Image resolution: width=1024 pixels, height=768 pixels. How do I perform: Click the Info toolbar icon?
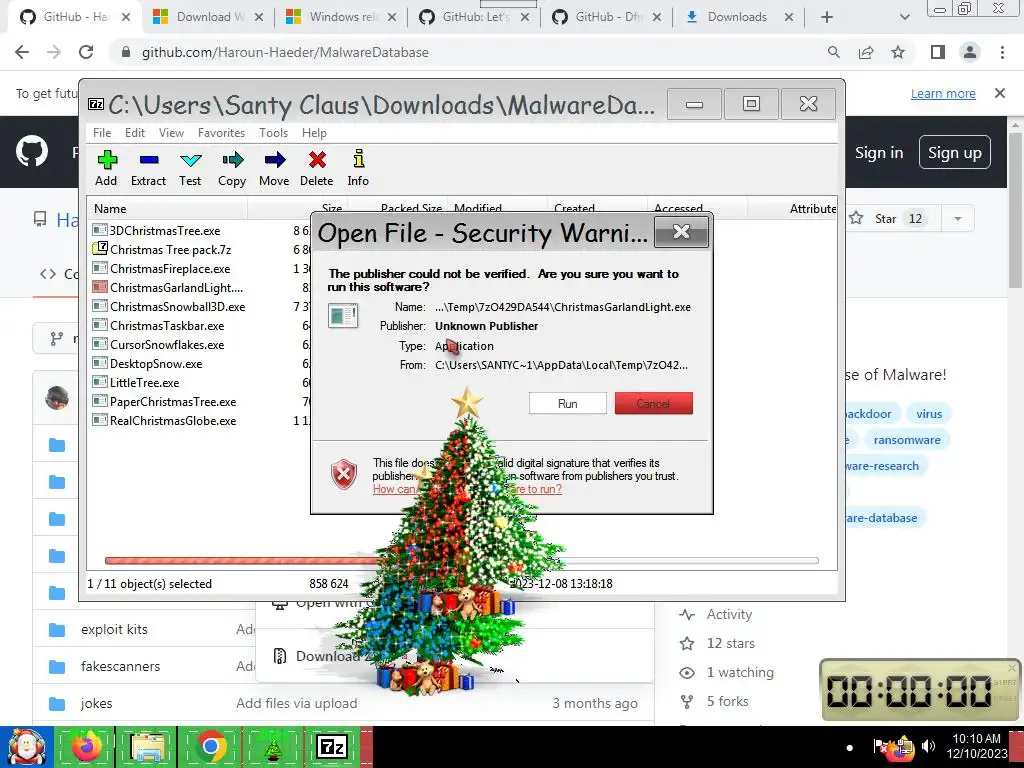point(358,168)
